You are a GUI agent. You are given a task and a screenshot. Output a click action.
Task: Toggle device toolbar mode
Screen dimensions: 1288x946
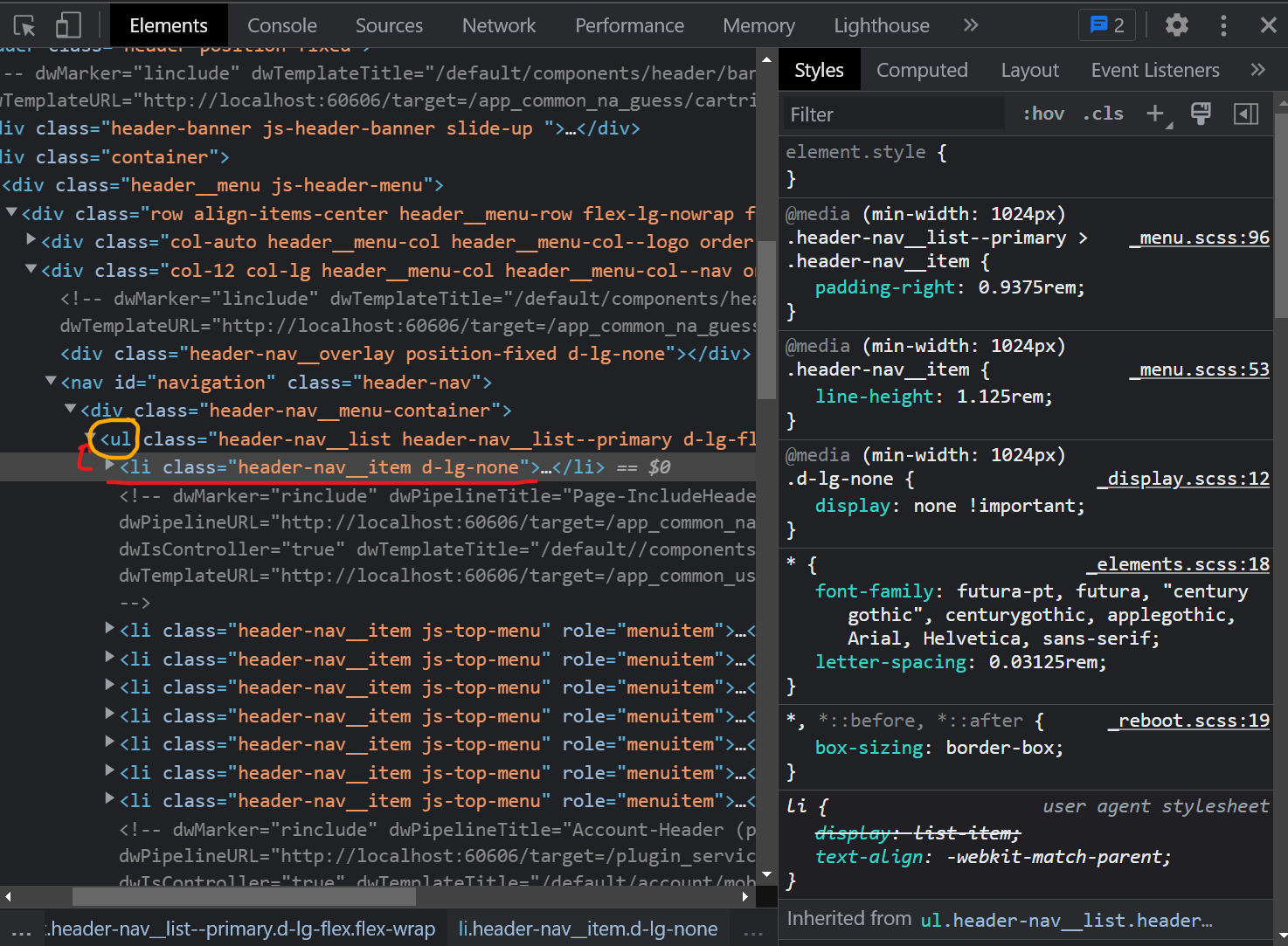[x=68, y=25]
